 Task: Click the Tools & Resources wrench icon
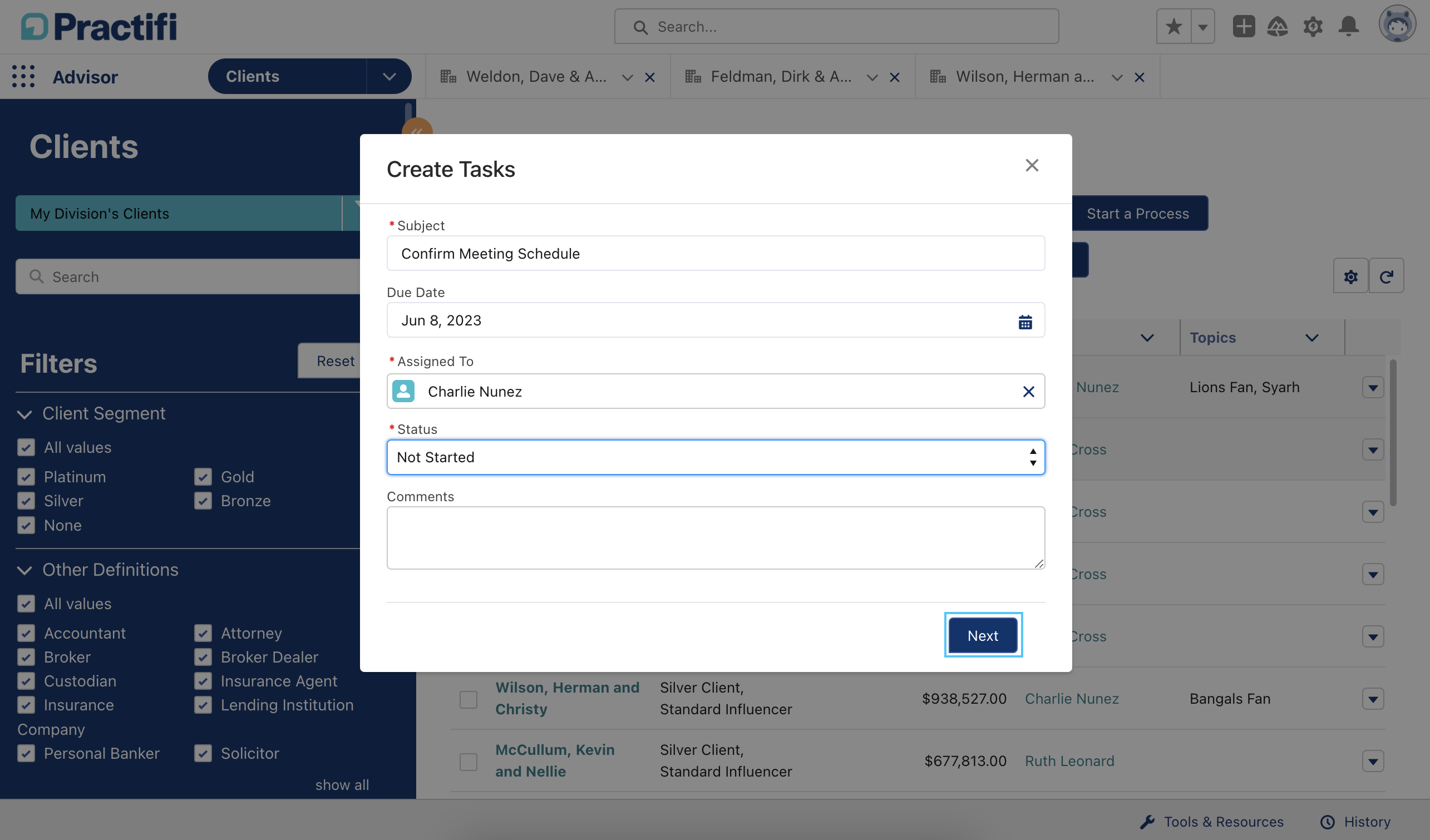click(x=1147, y=822)
